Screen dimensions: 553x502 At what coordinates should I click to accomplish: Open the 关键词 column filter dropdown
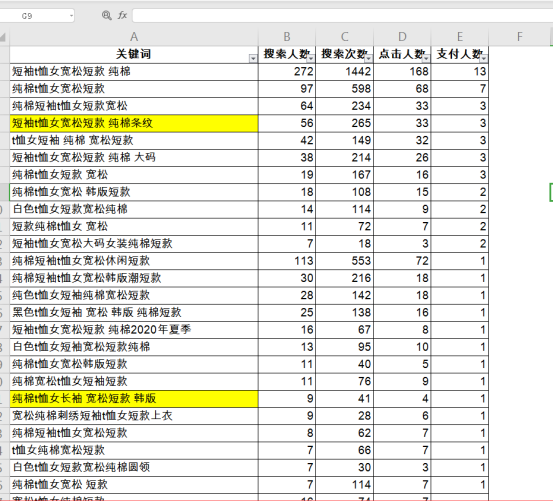253,59
